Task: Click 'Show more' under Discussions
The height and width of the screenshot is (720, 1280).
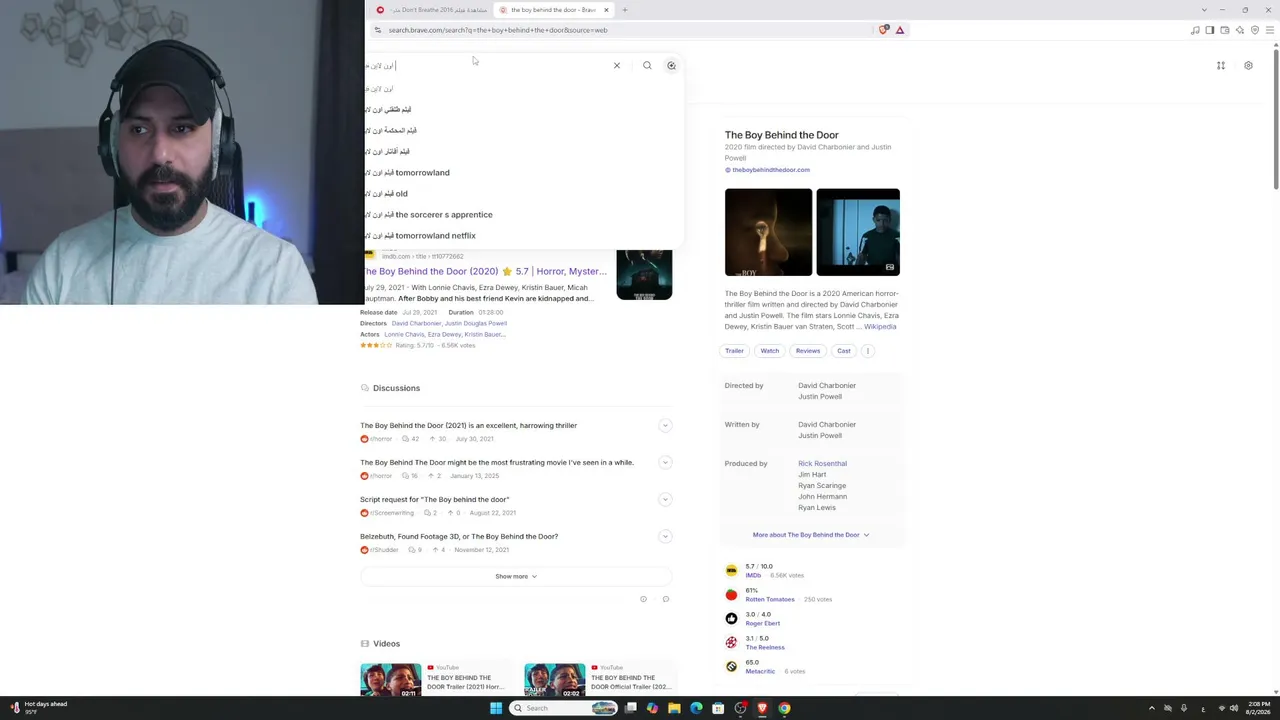Action: pos(516,577)
